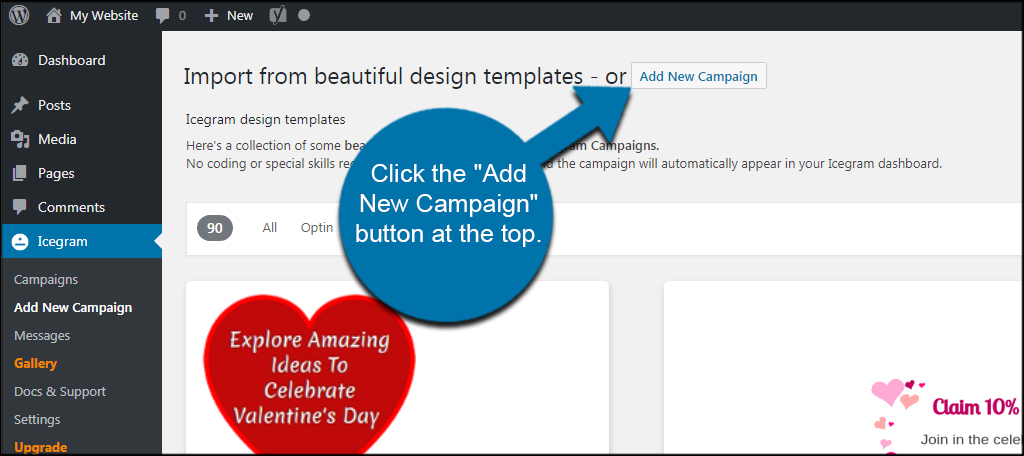The height and width of the screenshot is (456, 1024).
Task: Go to Messages submenu item
Action: pos(42,336)
